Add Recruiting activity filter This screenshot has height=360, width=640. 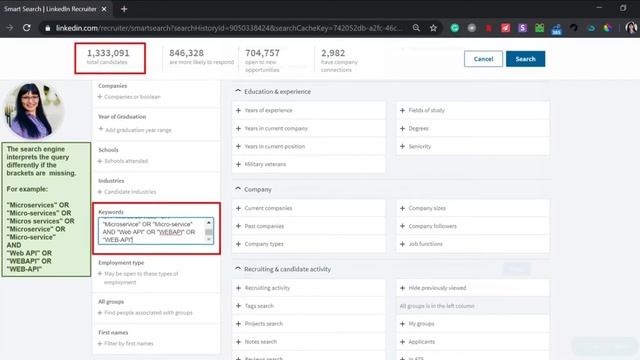pyautogui.click(x=309, y=288)
